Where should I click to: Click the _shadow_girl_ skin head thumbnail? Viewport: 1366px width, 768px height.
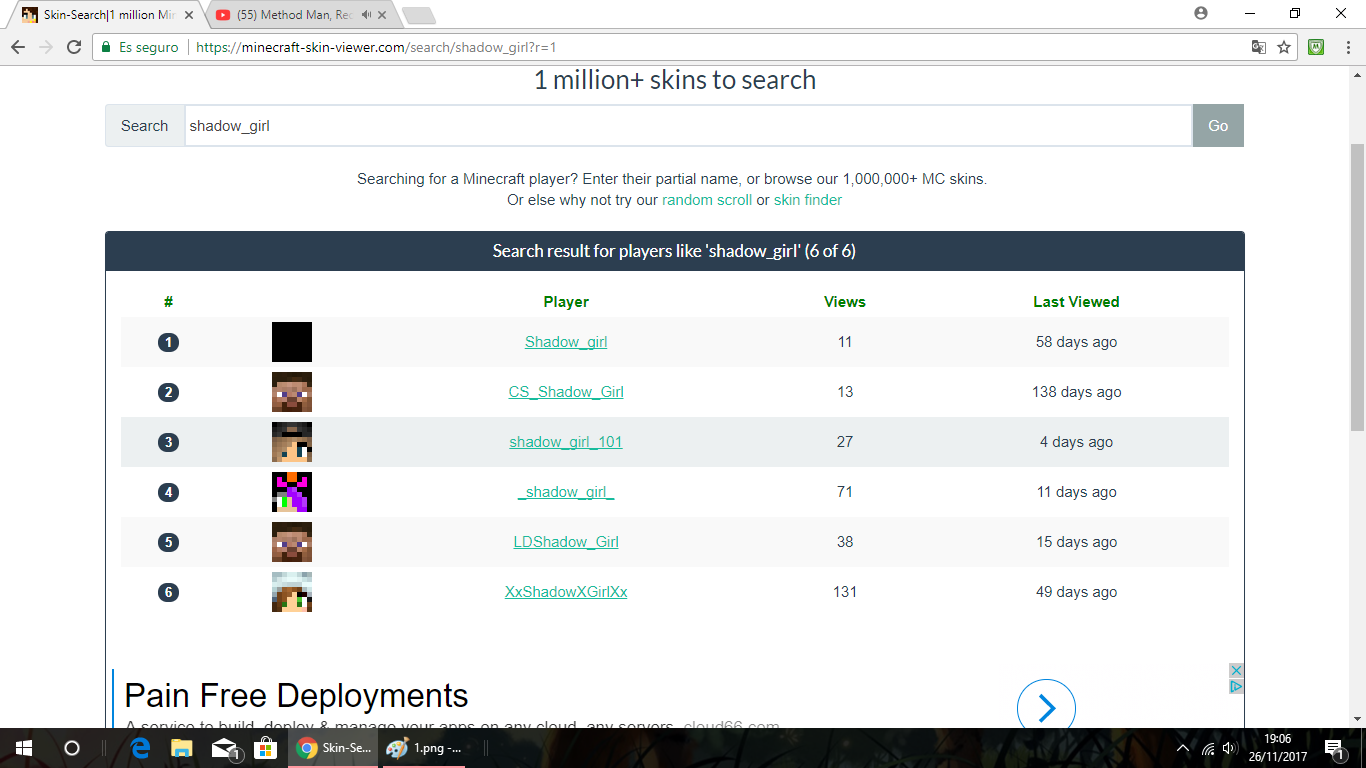[292, 492]
